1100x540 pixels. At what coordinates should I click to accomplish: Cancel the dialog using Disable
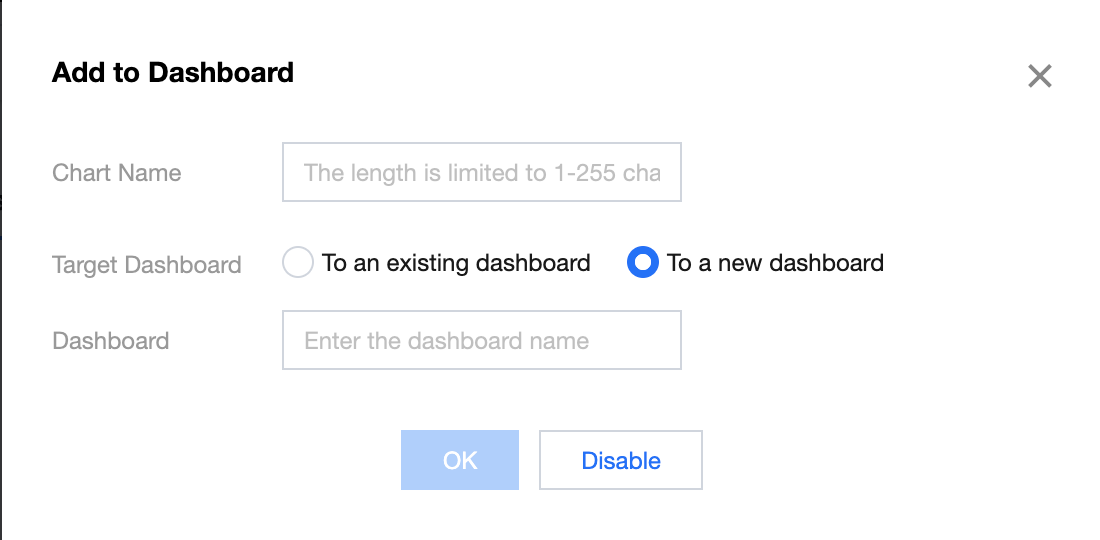click(x=620, y=460)
